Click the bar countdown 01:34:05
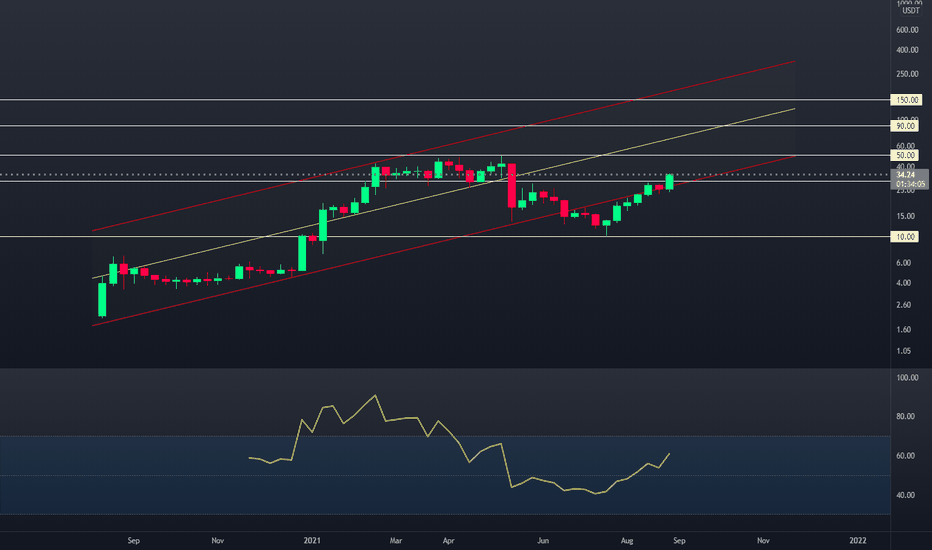Viewport: 932px width, 550px height. [x=911, y=184]
